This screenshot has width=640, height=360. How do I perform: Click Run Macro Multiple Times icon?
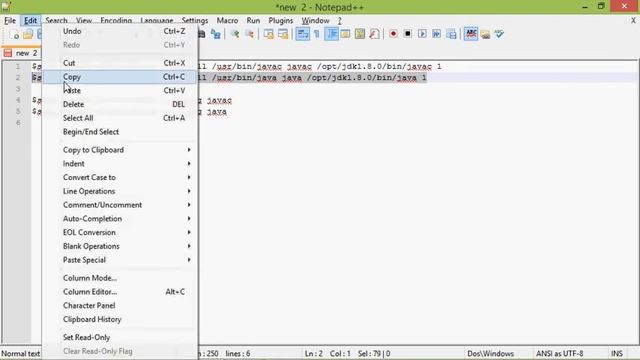pos(436,34)
